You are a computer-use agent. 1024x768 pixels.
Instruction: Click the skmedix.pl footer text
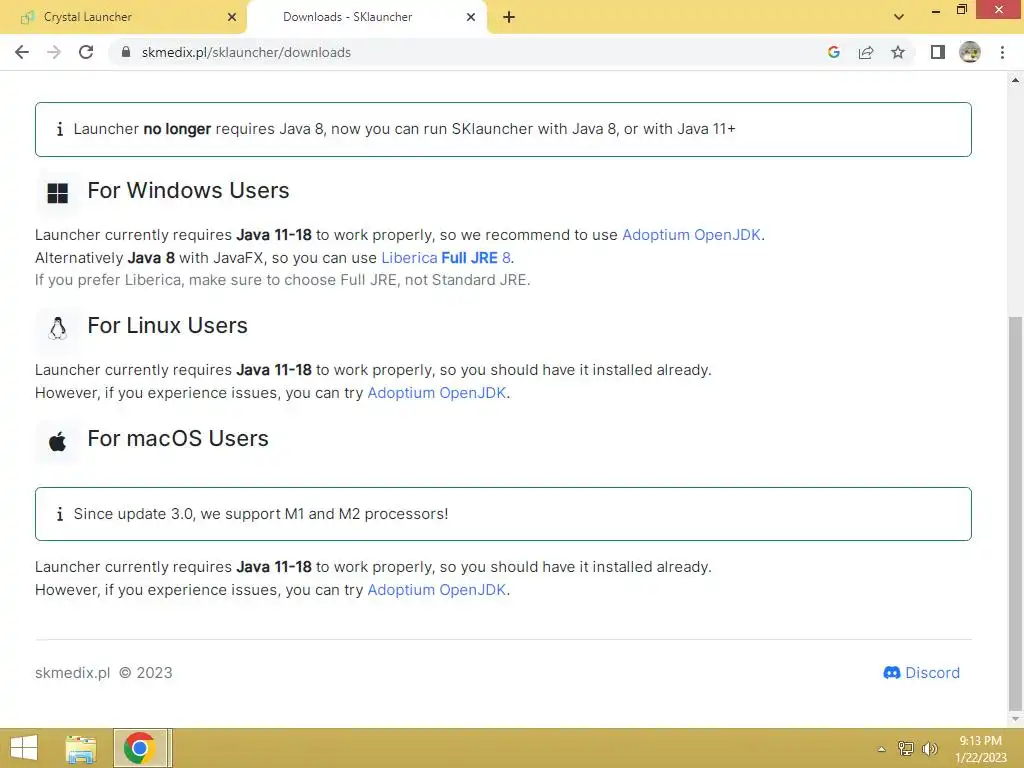[72, 673]
